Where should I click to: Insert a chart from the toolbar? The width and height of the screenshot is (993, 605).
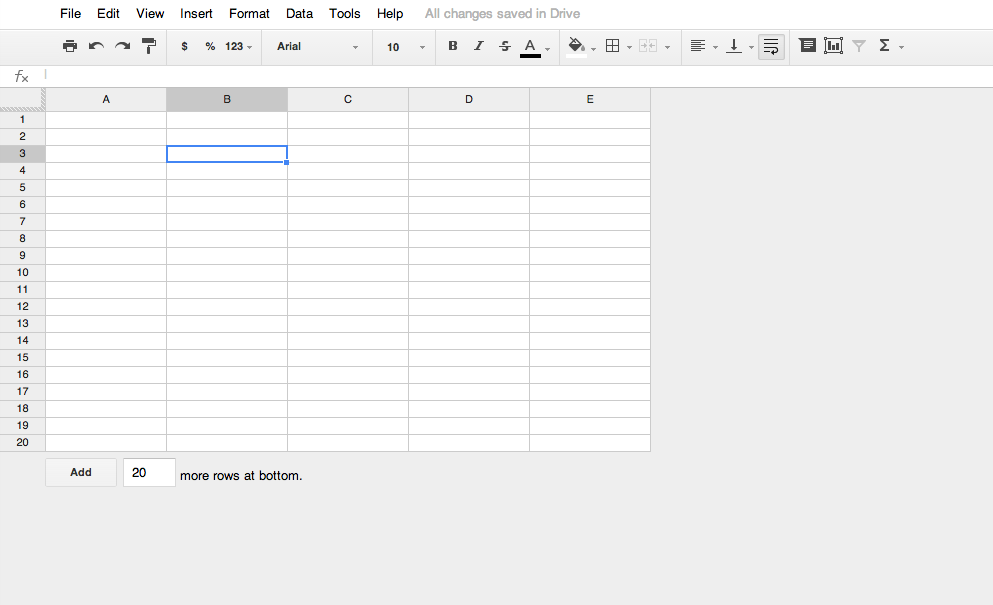click(x=833, y=45)
